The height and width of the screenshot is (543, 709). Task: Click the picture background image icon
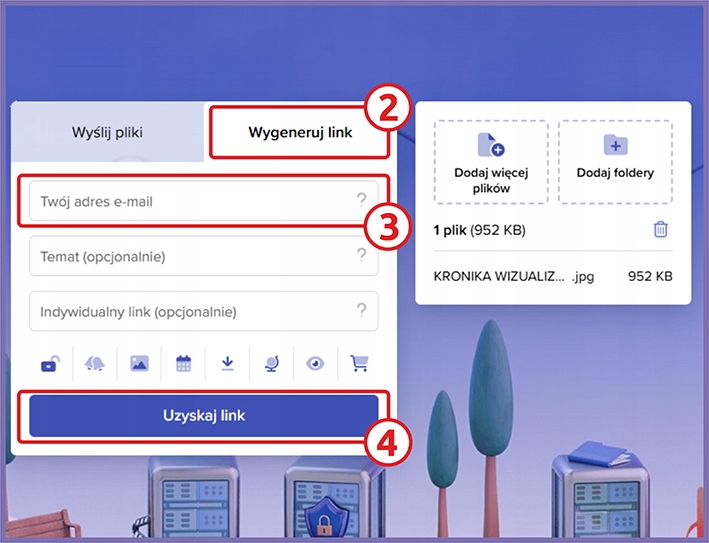pos(139,365)
